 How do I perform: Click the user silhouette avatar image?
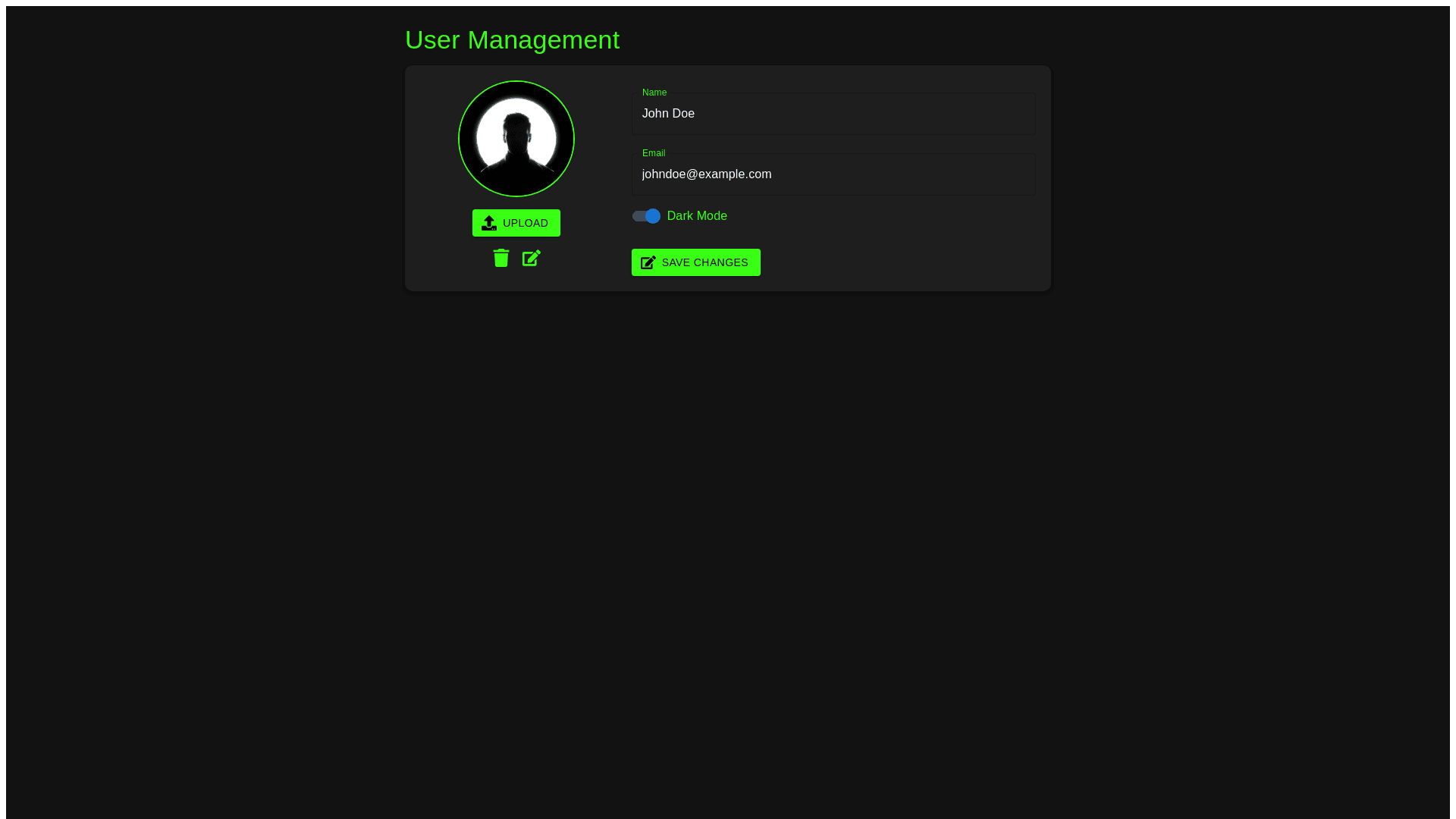coord(516,140)
